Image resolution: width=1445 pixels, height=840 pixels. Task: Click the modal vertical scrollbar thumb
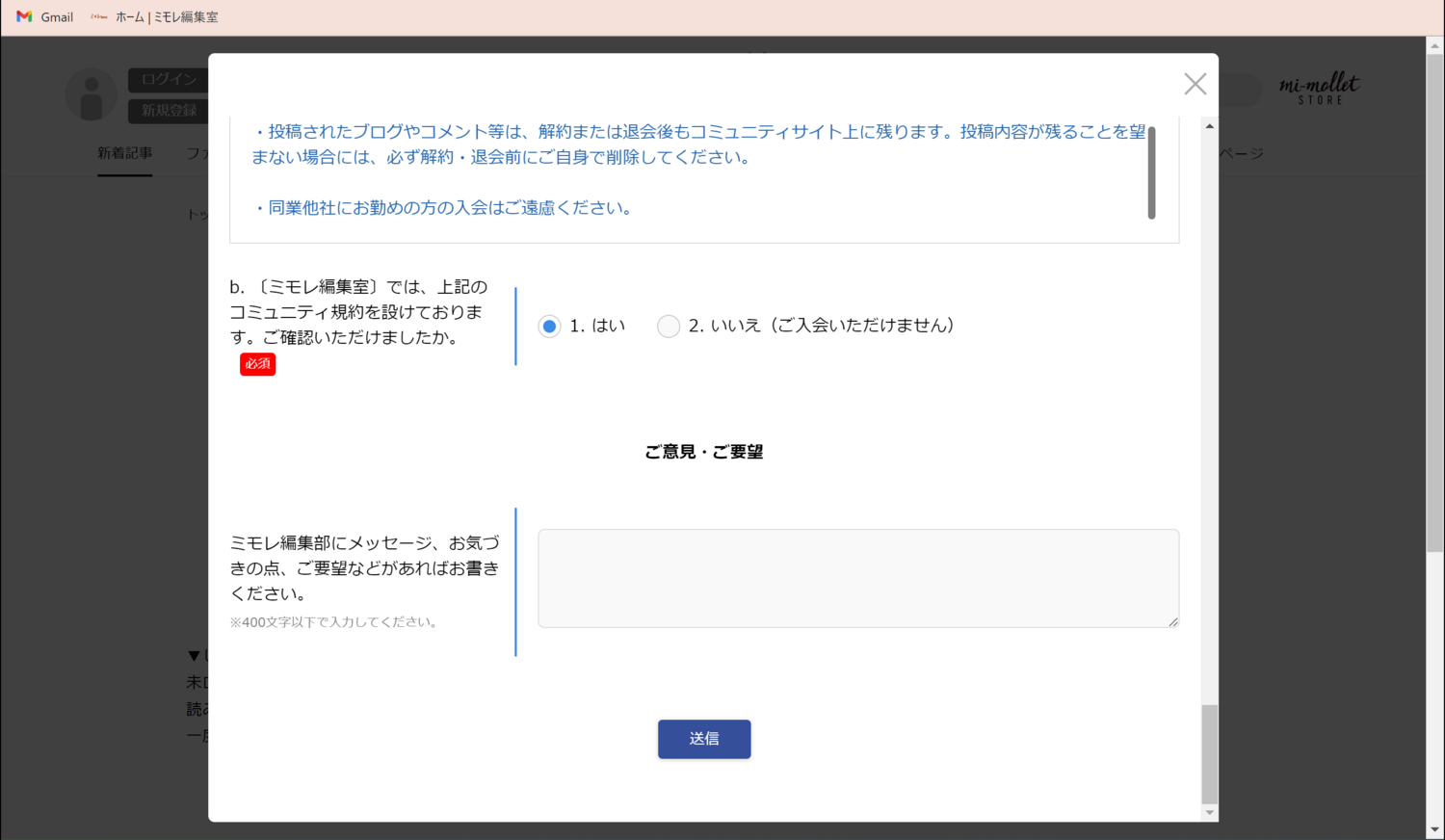click(1210, 753)
